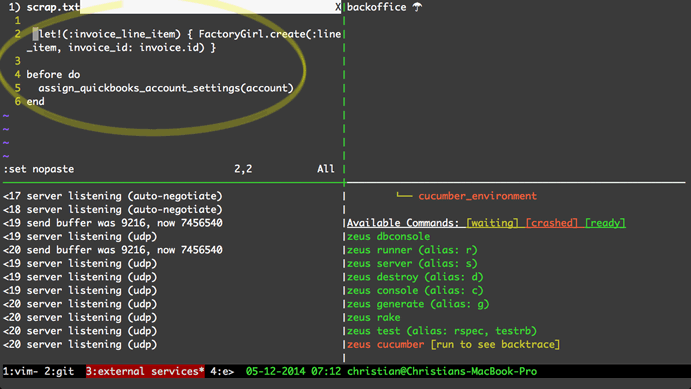Screen dimensions: 691x389
Task: Click the [waiting] status legend
Action: pos(492,223)
